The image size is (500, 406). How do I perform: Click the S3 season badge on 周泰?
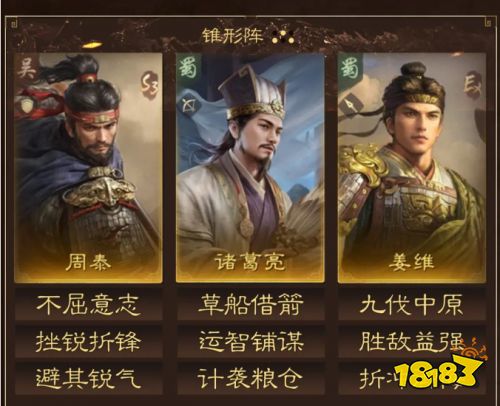point(149,85)
